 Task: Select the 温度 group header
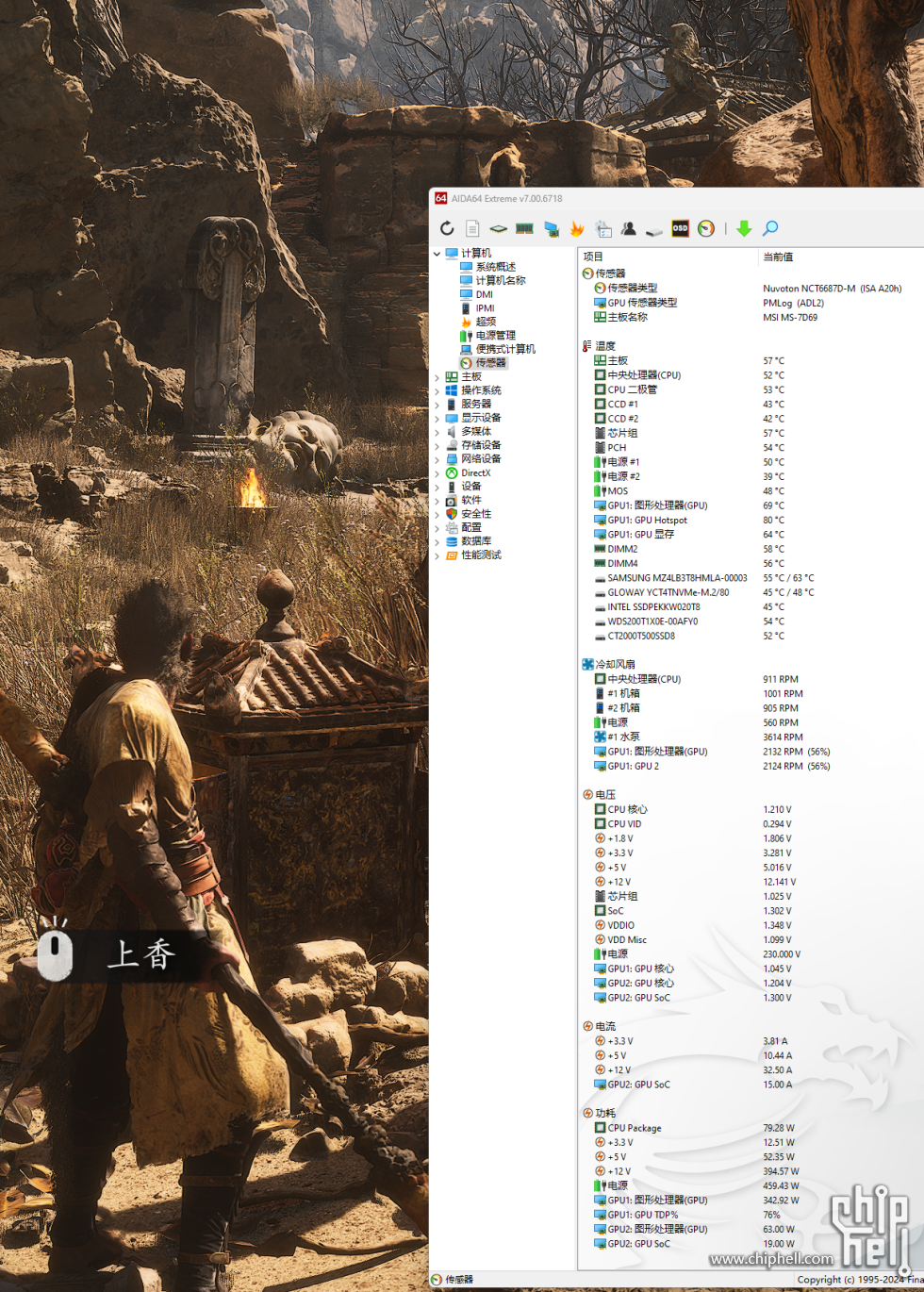pyautogui.click(x=751, y=346)
